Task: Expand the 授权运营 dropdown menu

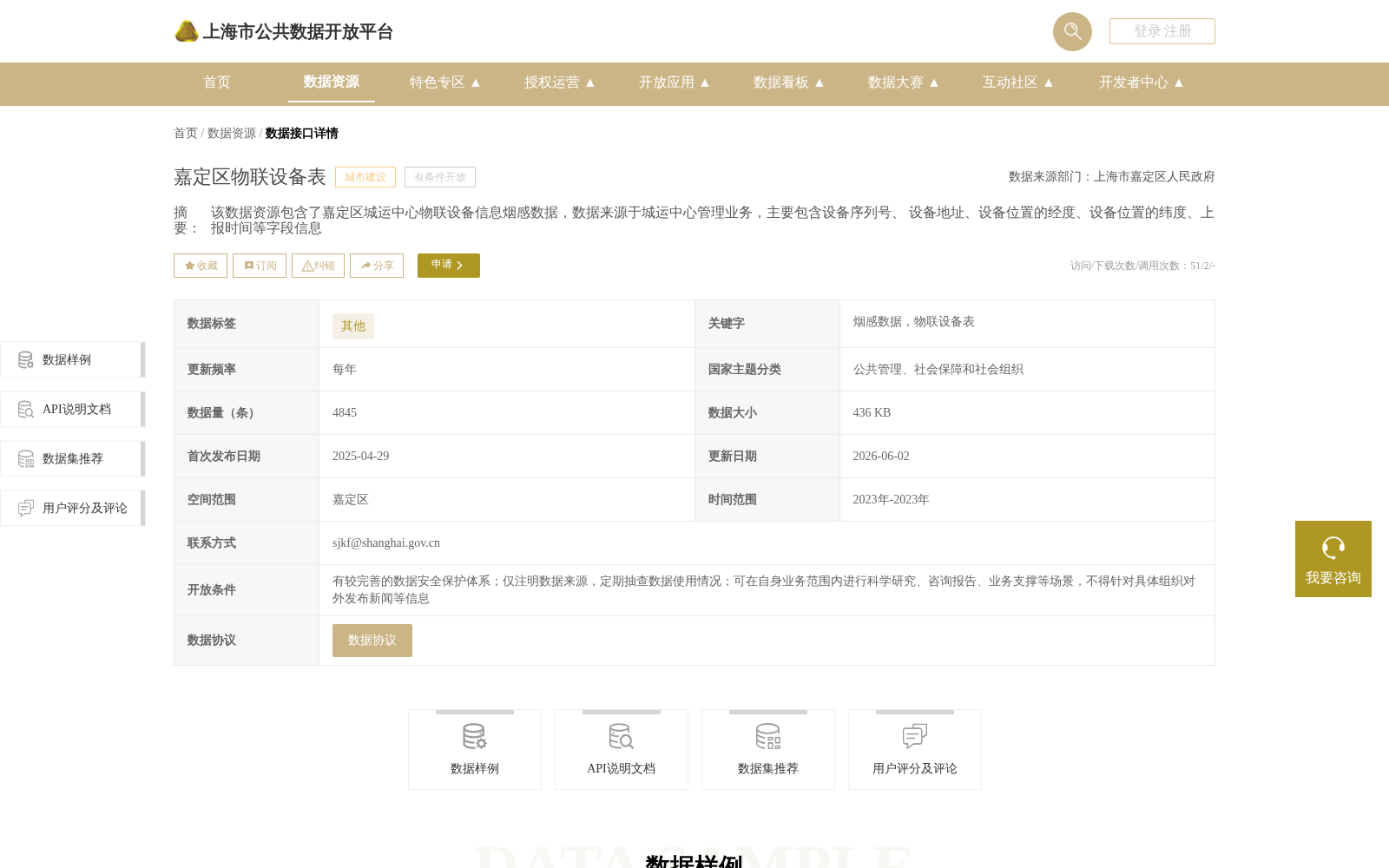Action: point(560,82)
